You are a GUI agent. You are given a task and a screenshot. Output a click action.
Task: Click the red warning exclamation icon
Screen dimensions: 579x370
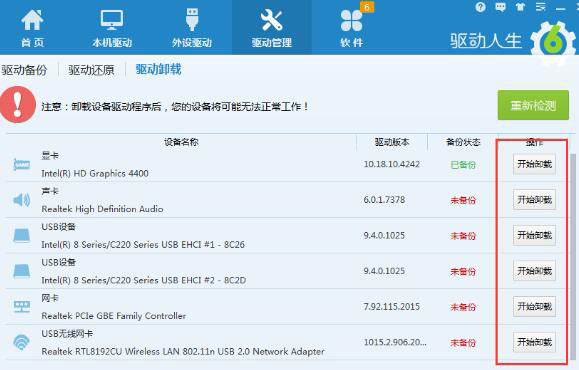(x=18, y=105)
